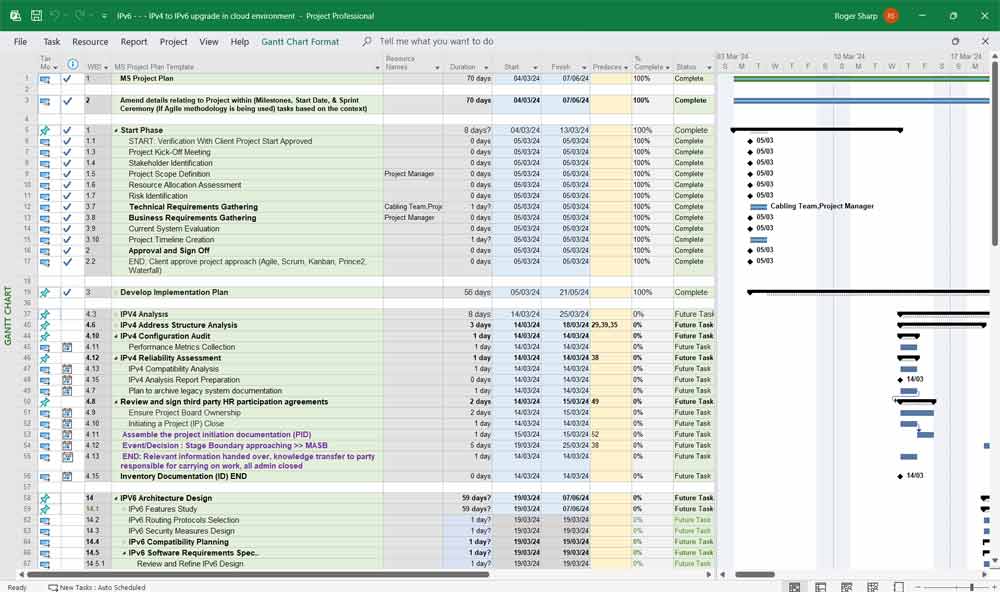1000x592 pixels.
Task: Click checkmark on Develop Implementation Plan row
Action: [x=67, y=293]
